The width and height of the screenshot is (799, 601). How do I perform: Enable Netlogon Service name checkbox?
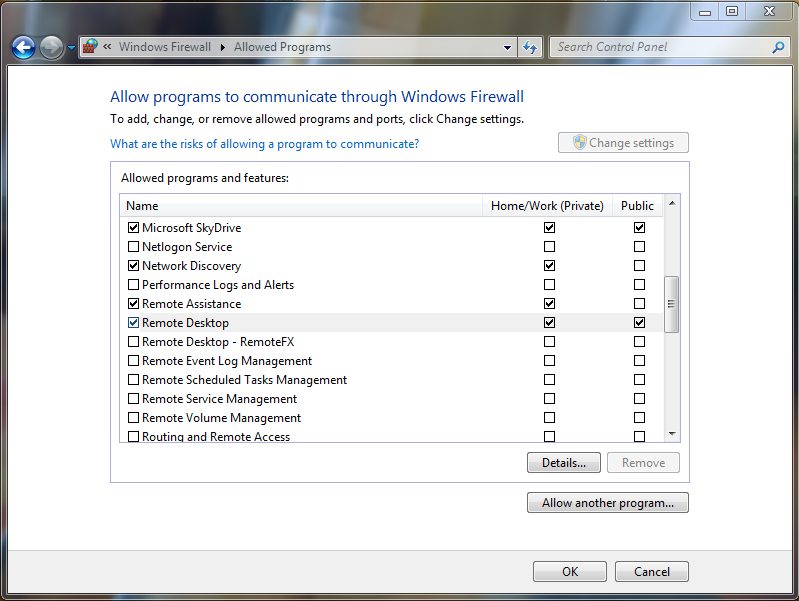(134, 247)
